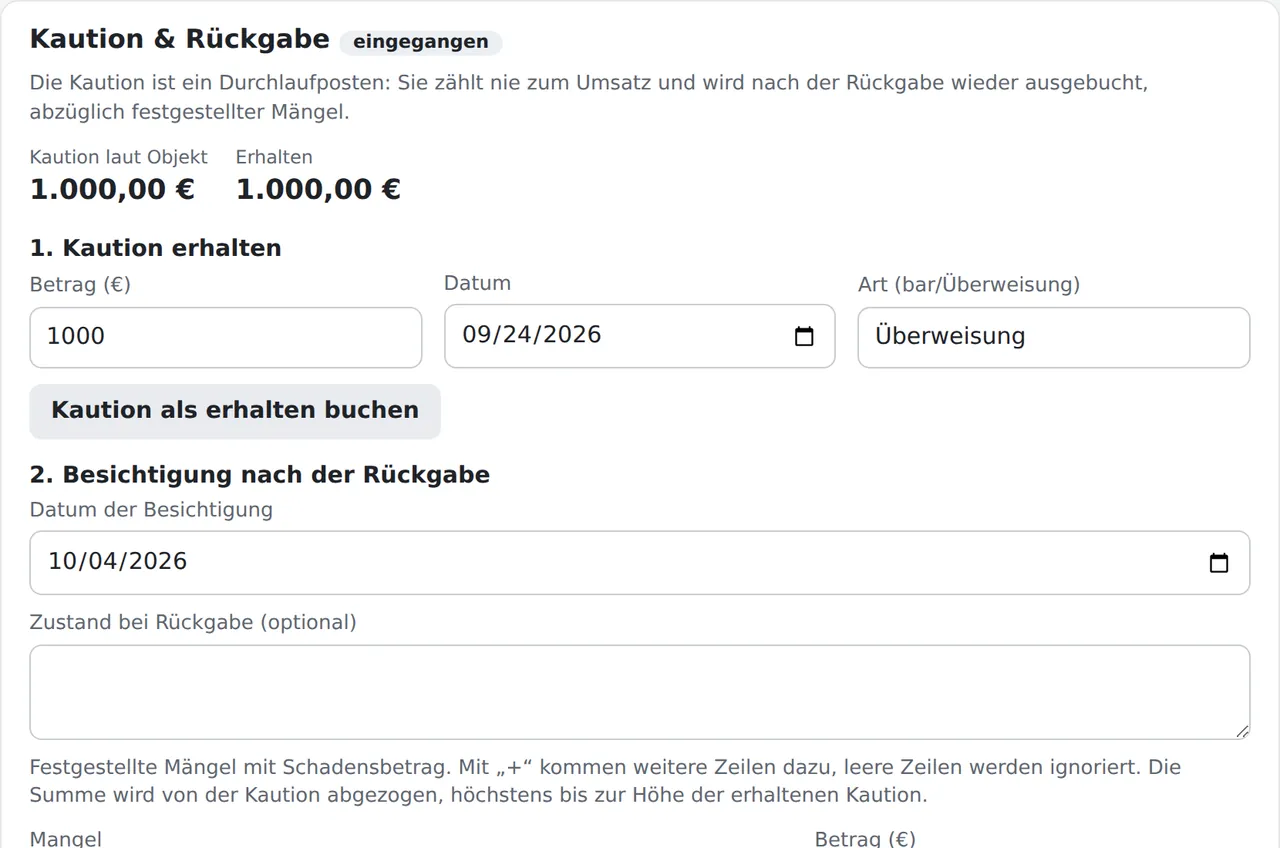Focus the Datum field with 09/24/2026

coord(640,336)
